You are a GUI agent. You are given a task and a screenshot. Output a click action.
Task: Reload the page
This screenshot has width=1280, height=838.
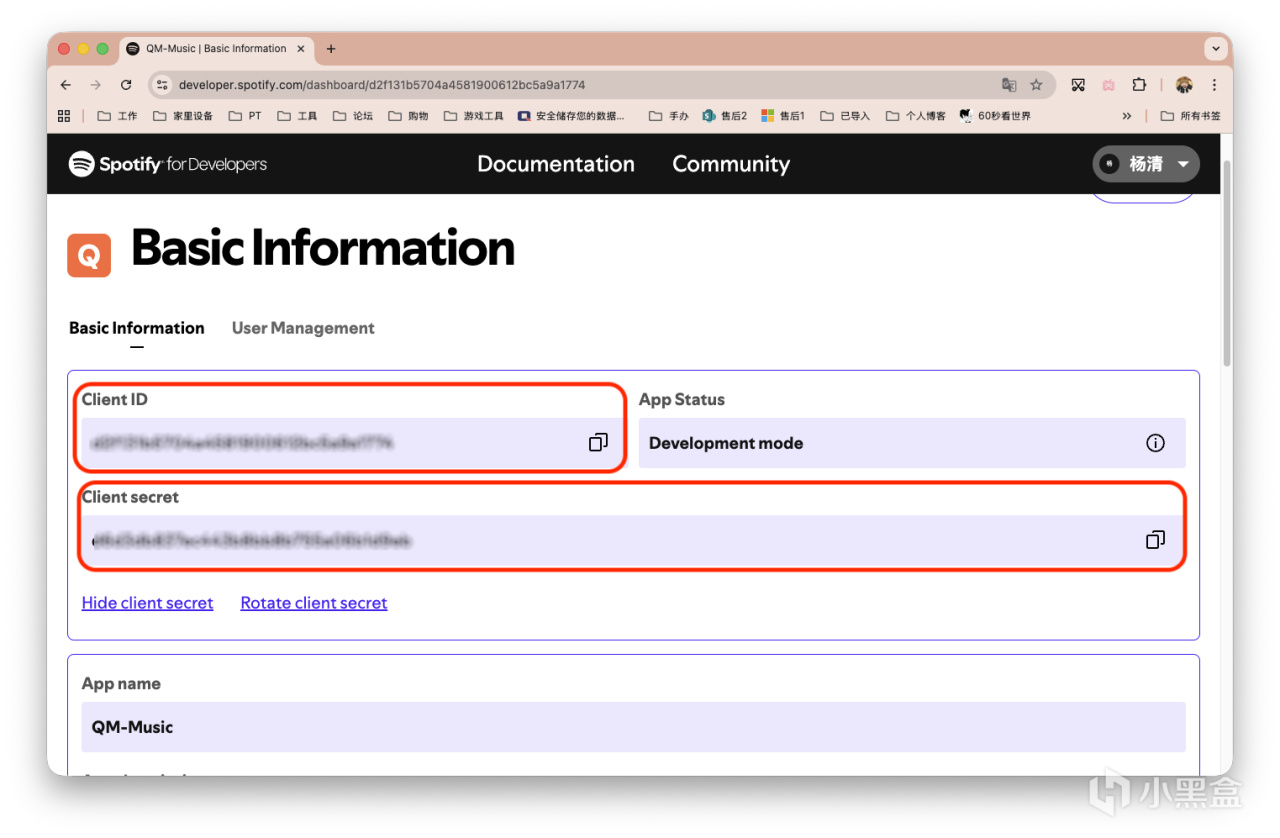[126, 85]
